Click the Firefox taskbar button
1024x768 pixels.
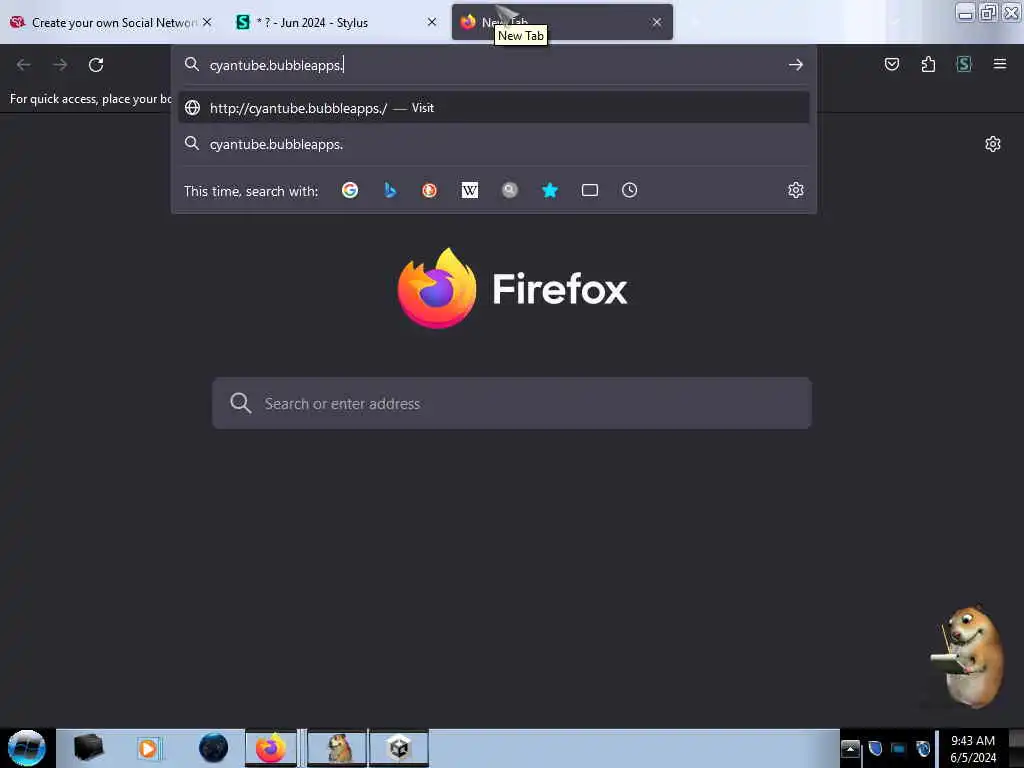click(x=271, y=748)
